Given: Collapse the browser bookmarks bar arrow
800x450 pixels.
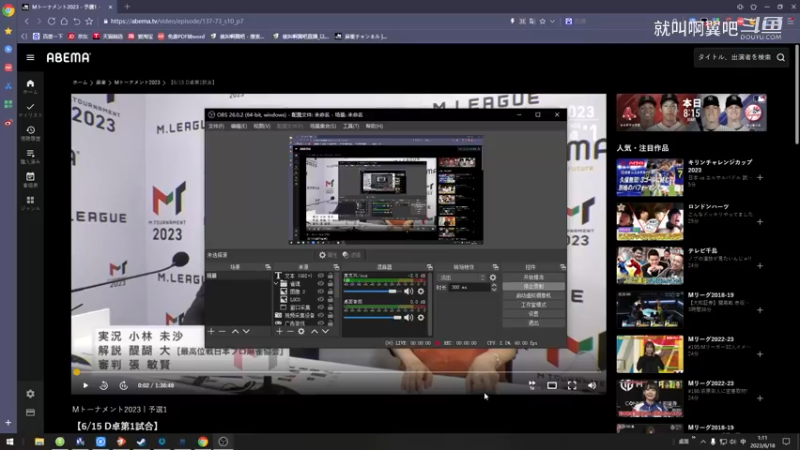Looking at the screenshot, I should 23,36.
